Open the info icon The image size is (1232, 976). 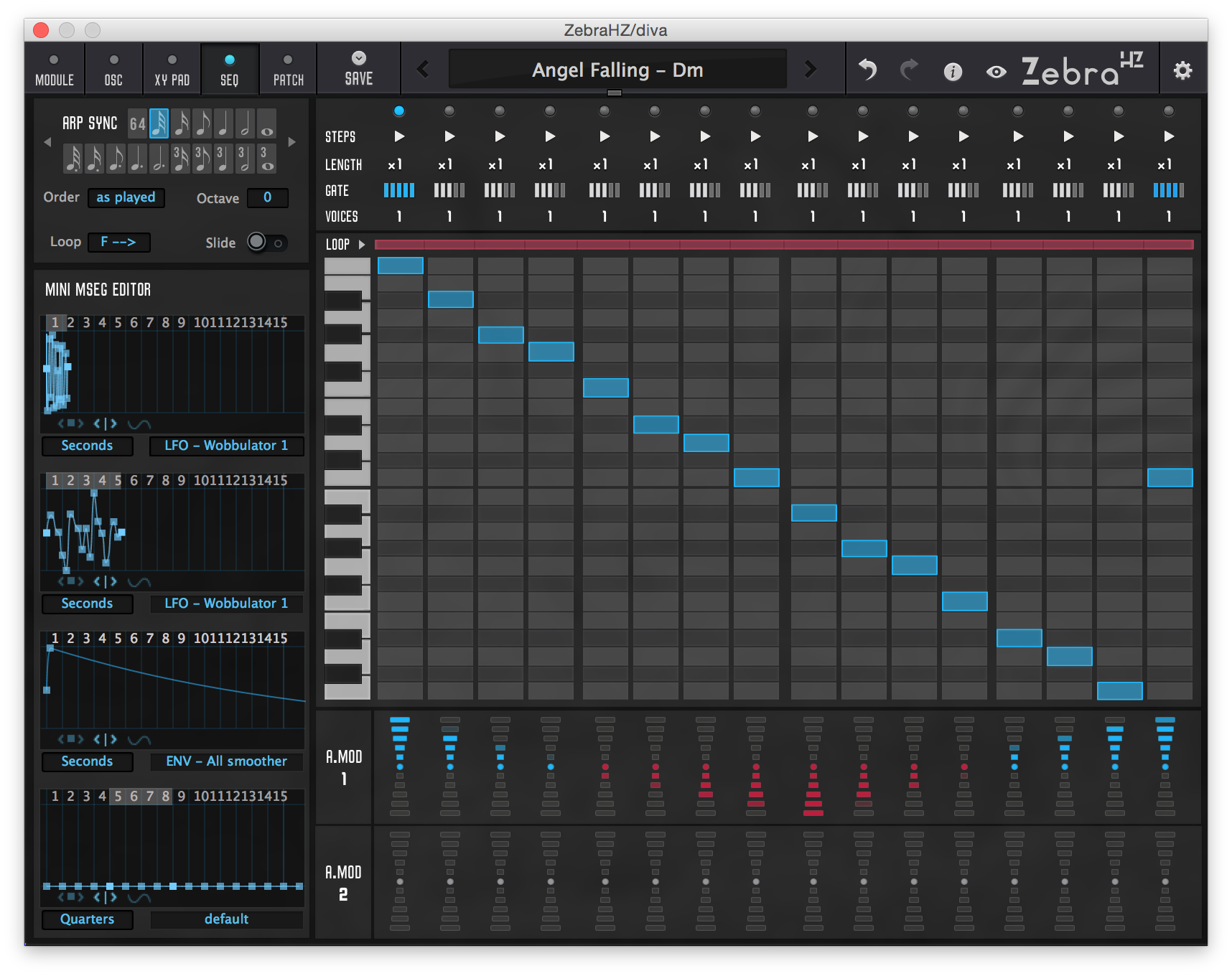point(953,71)
